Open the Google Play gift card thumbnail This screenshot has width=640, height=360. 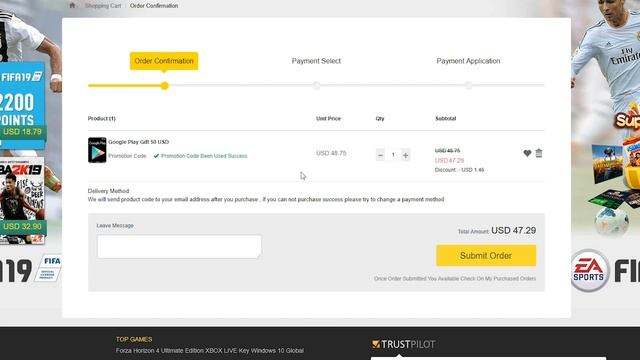pyautogui.click(x=97, y=150)
